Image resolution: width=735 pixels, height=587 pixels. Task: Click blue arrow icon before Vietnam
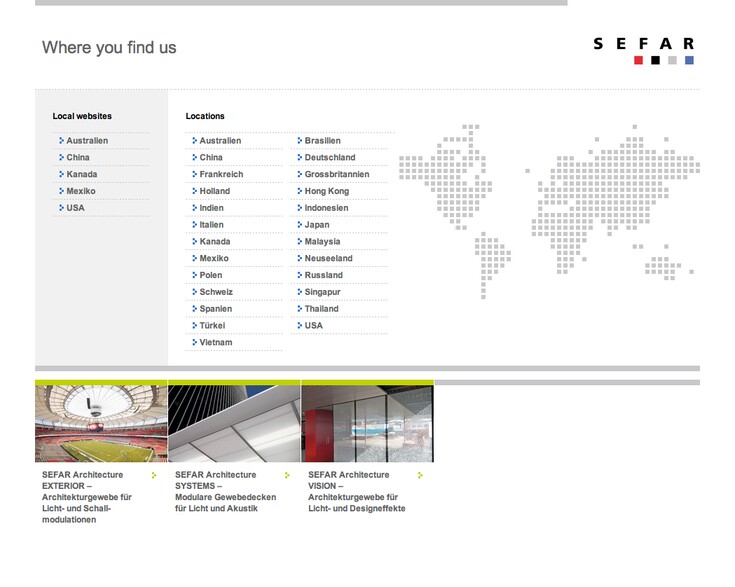(195, 342)
